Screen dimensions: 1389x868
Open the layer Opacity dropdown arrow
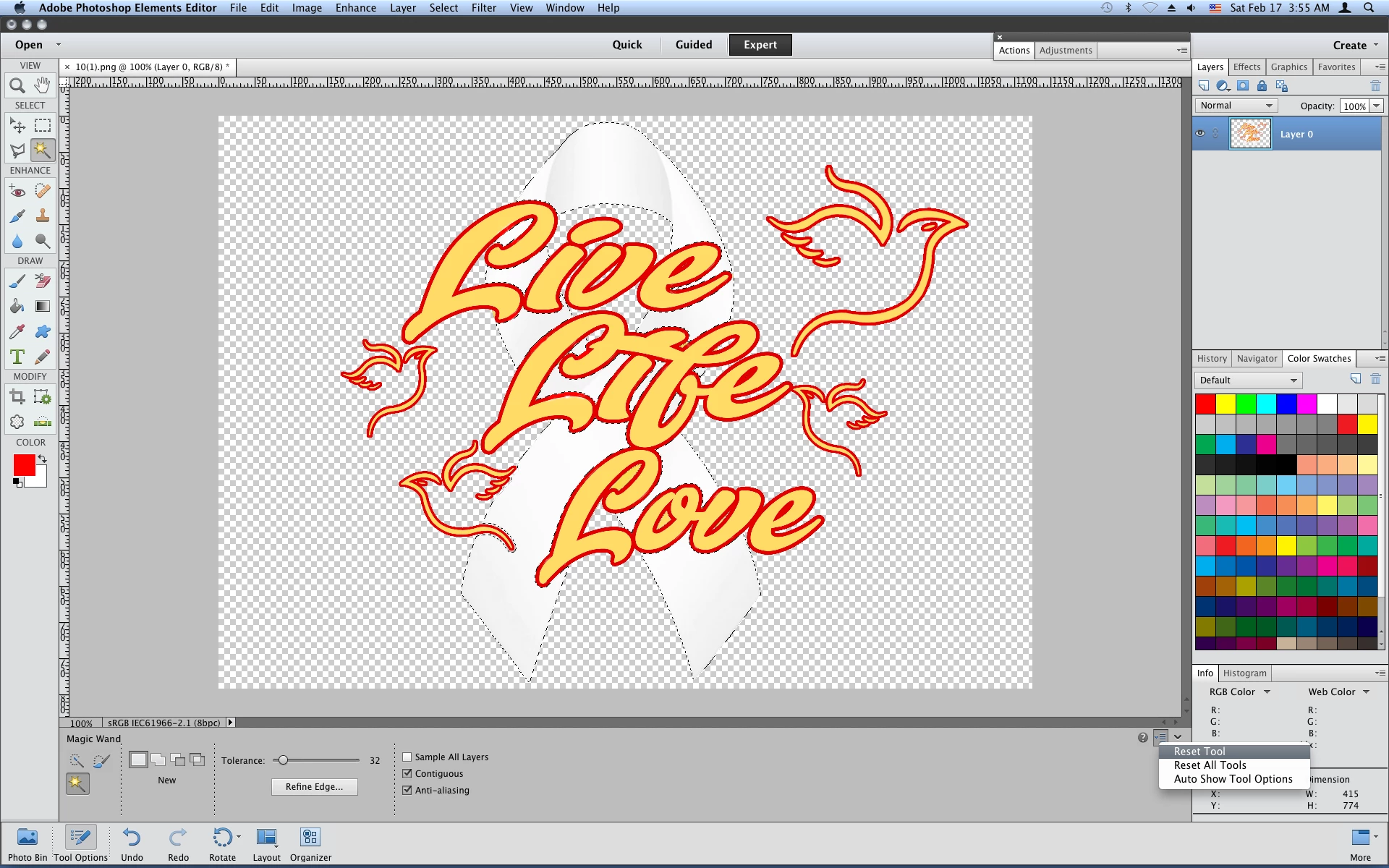pyautogui.click(x=1377, y=106)
